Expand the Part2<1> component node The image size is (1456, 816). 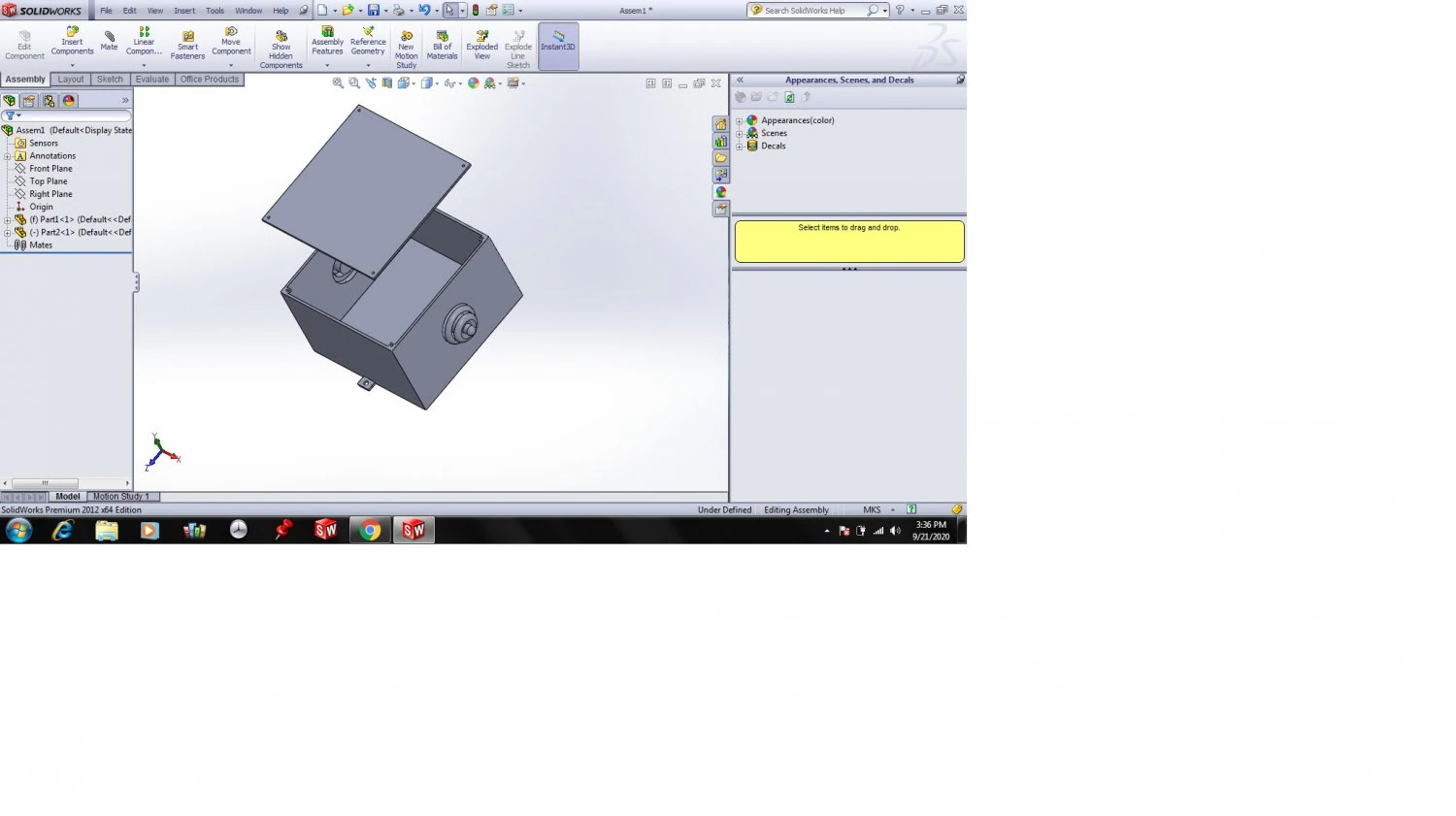pyautogui.click(x=8, y=233)
